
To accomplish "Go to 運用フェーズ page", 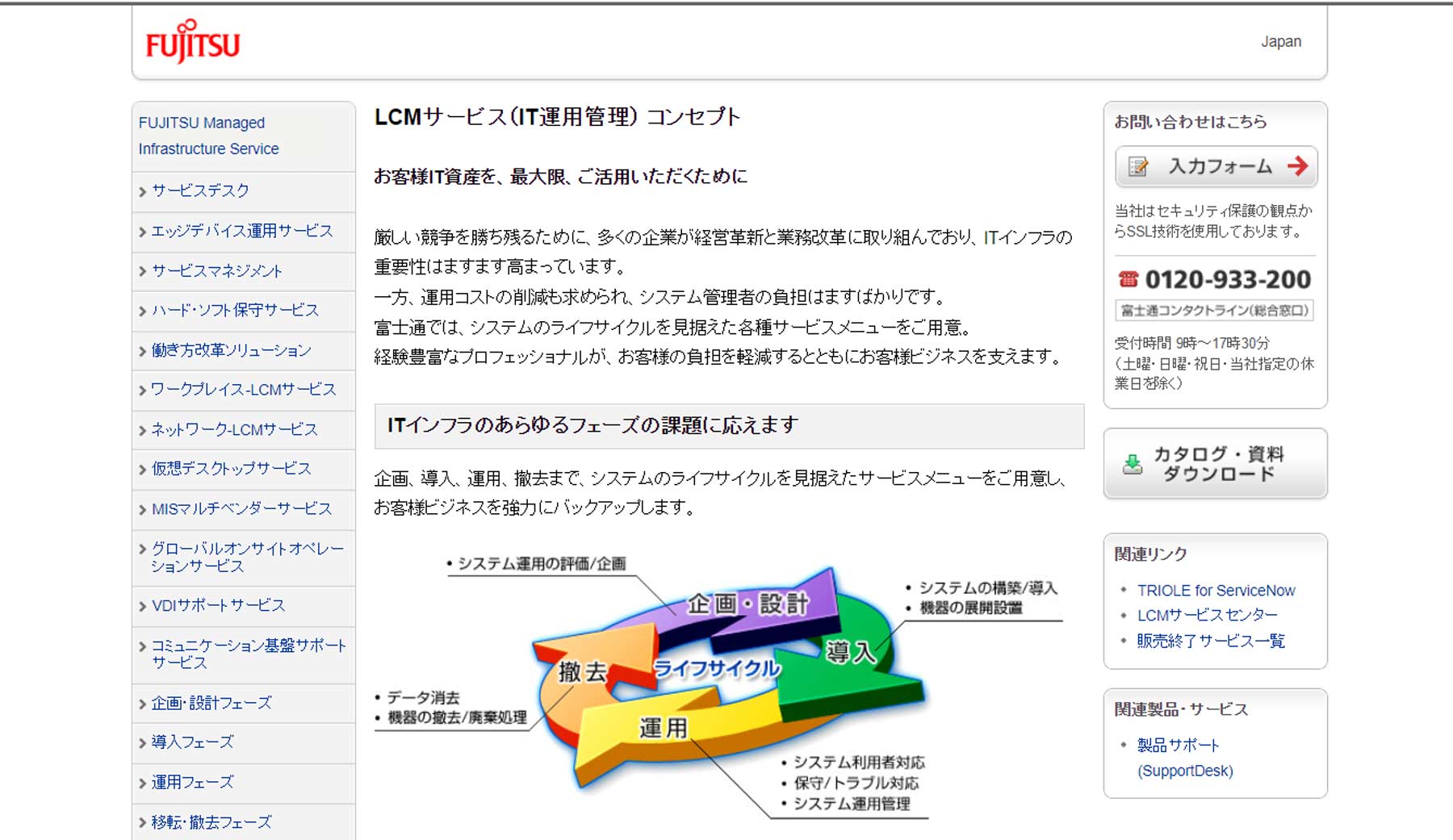I will tap(192, 782).
